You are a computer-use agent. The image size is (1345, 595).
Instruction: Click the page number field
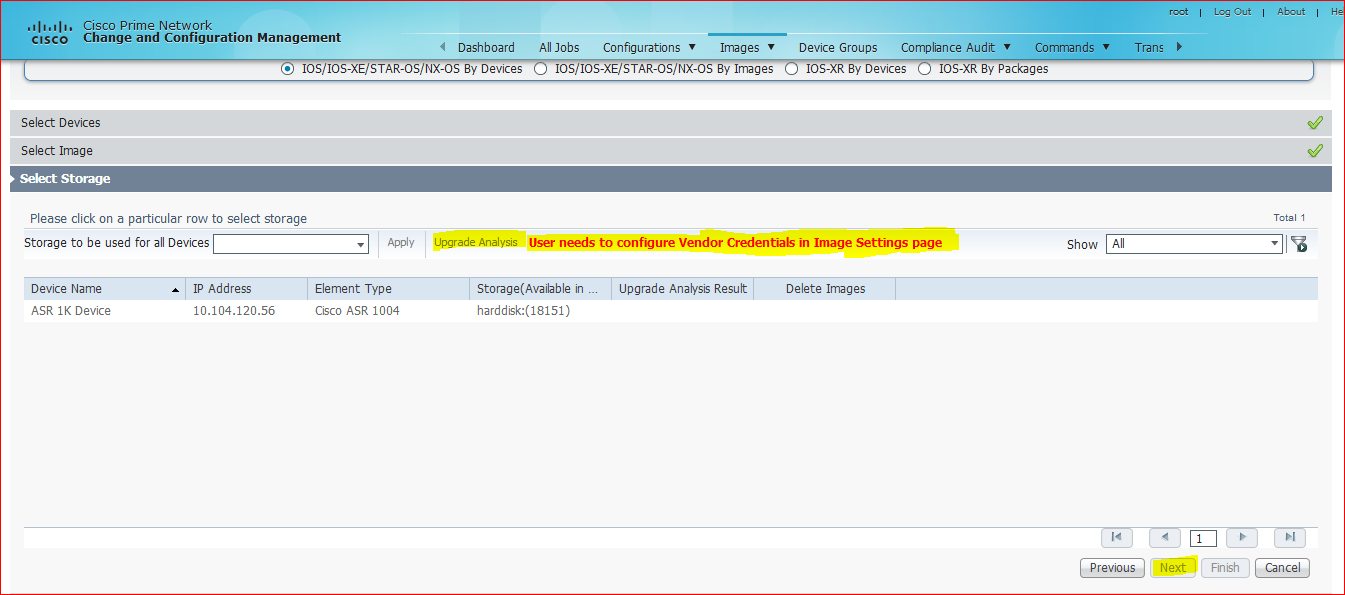(1204, 538)
